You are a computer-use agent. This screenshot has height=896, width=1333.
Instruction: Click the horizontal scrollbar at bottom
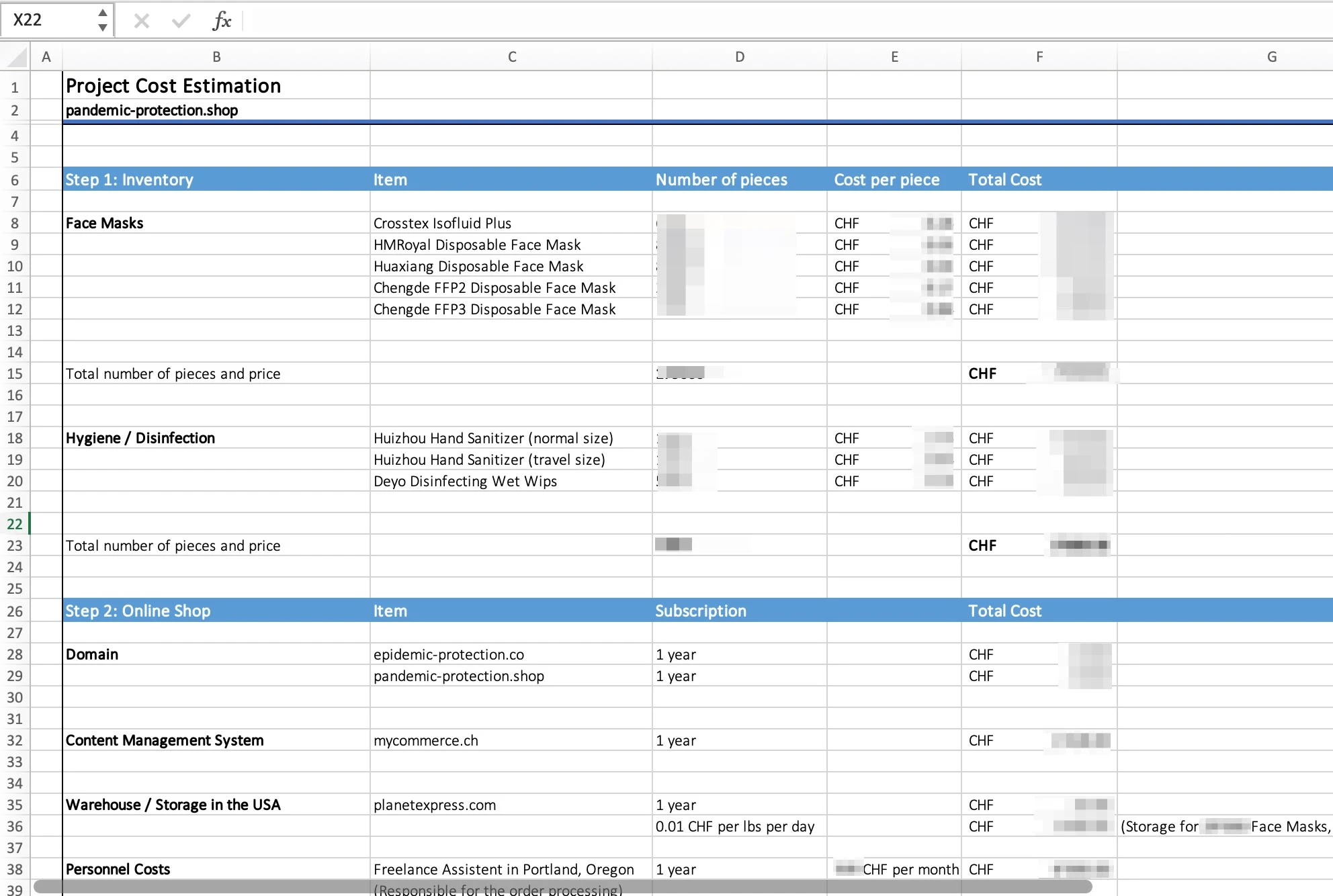click(563, 887)
